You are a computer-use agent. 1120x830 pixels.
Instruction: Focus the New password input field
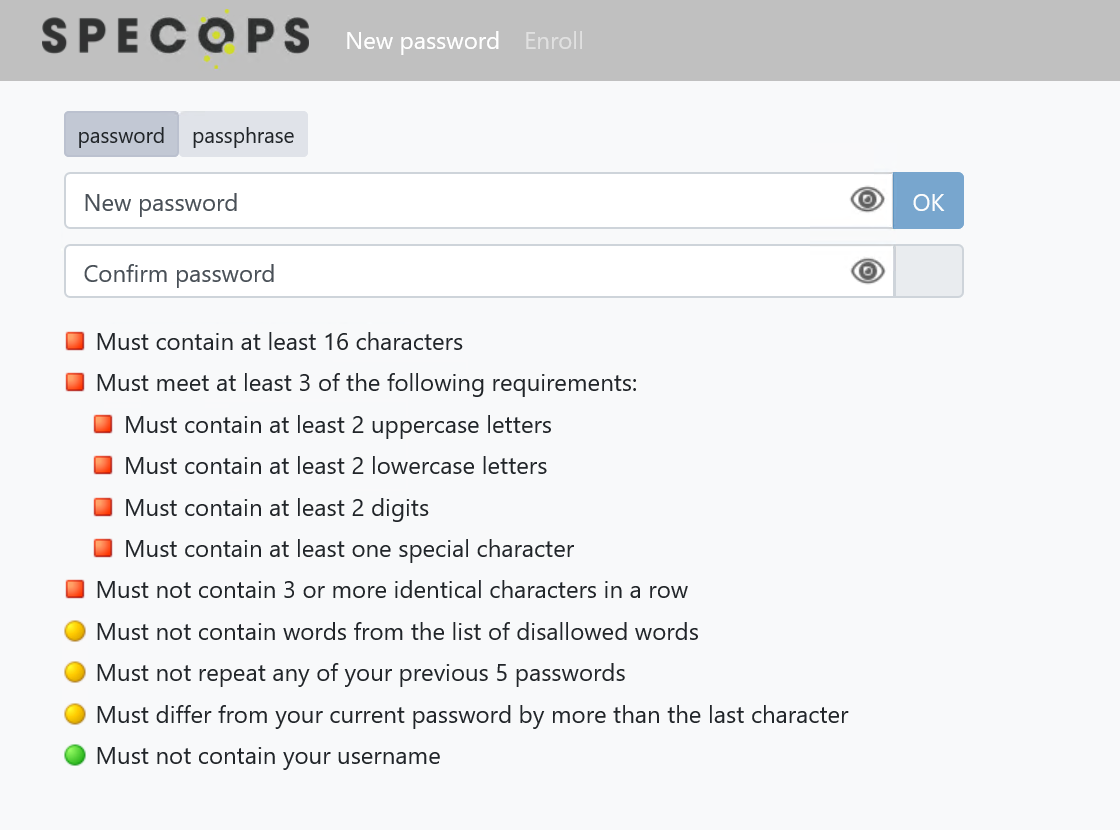tap(479, 201)
